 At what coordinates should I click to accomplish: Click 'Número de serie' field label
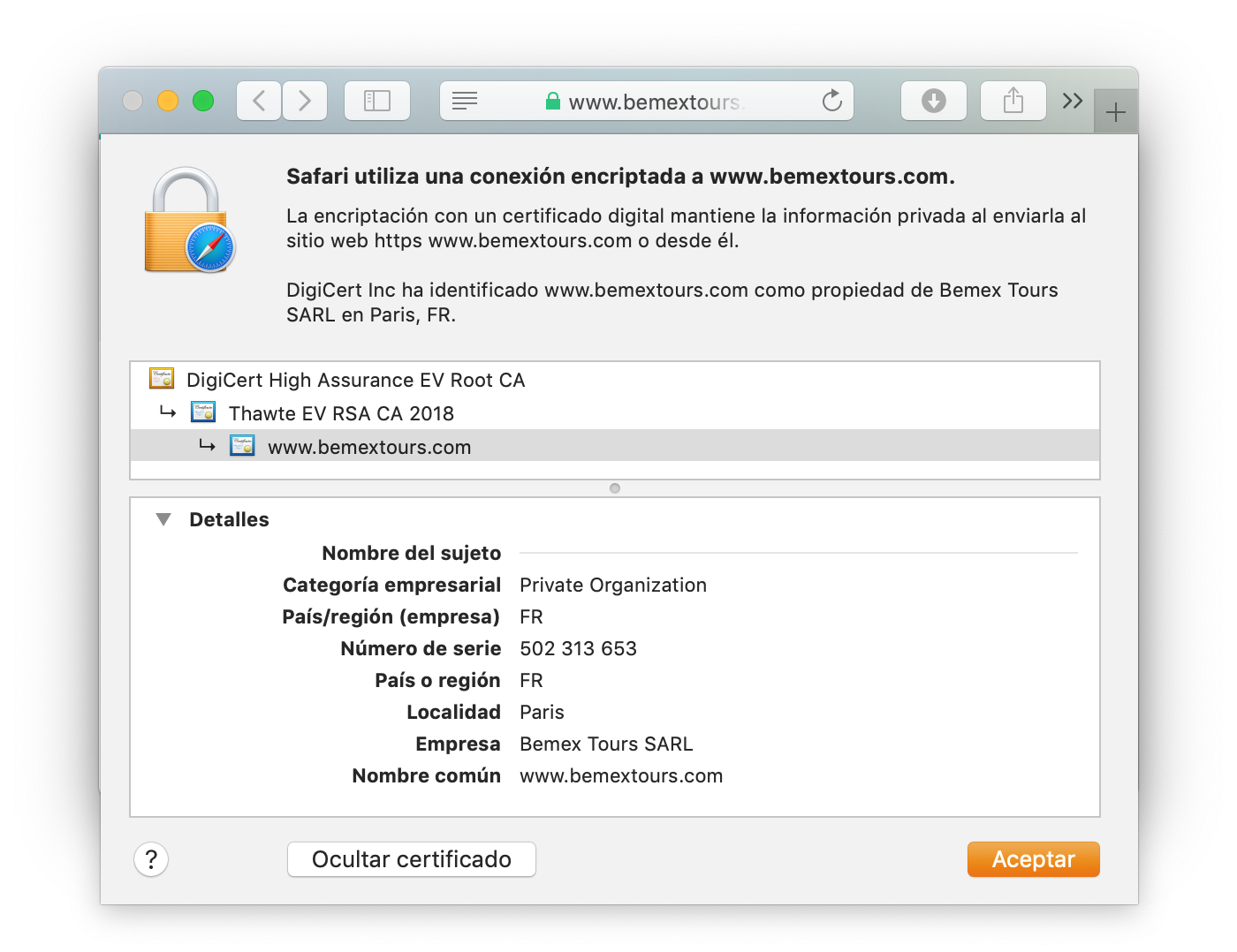pos(421,648)
